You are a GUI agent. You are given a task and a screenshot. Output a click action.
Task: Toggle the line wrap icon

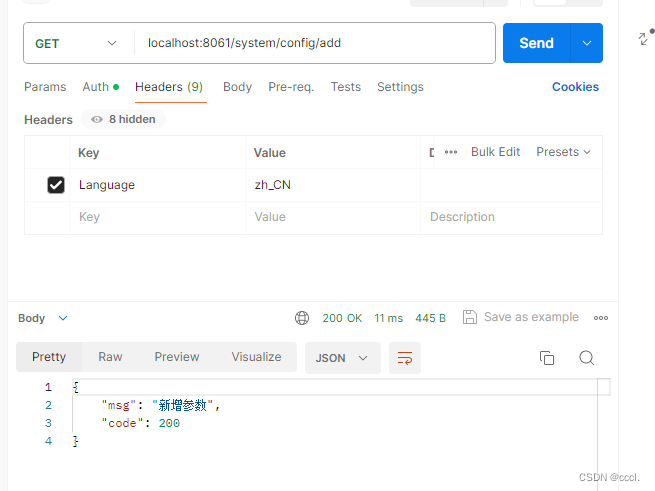(405, 358)
